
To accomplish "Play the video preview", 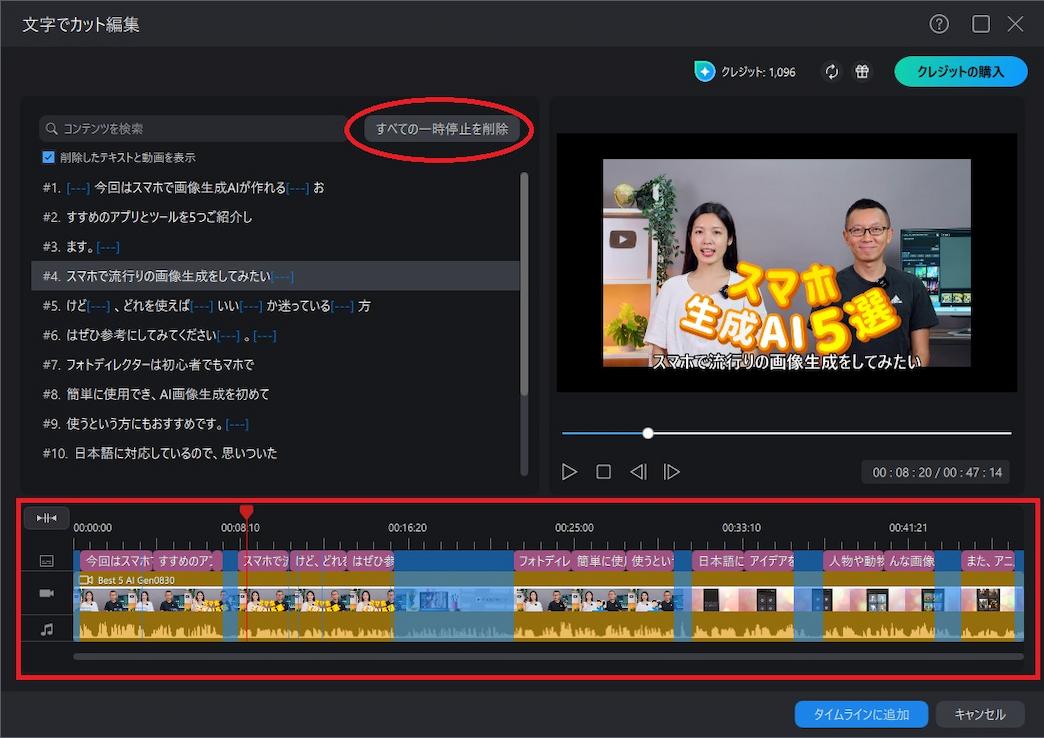I will (570, 470).
